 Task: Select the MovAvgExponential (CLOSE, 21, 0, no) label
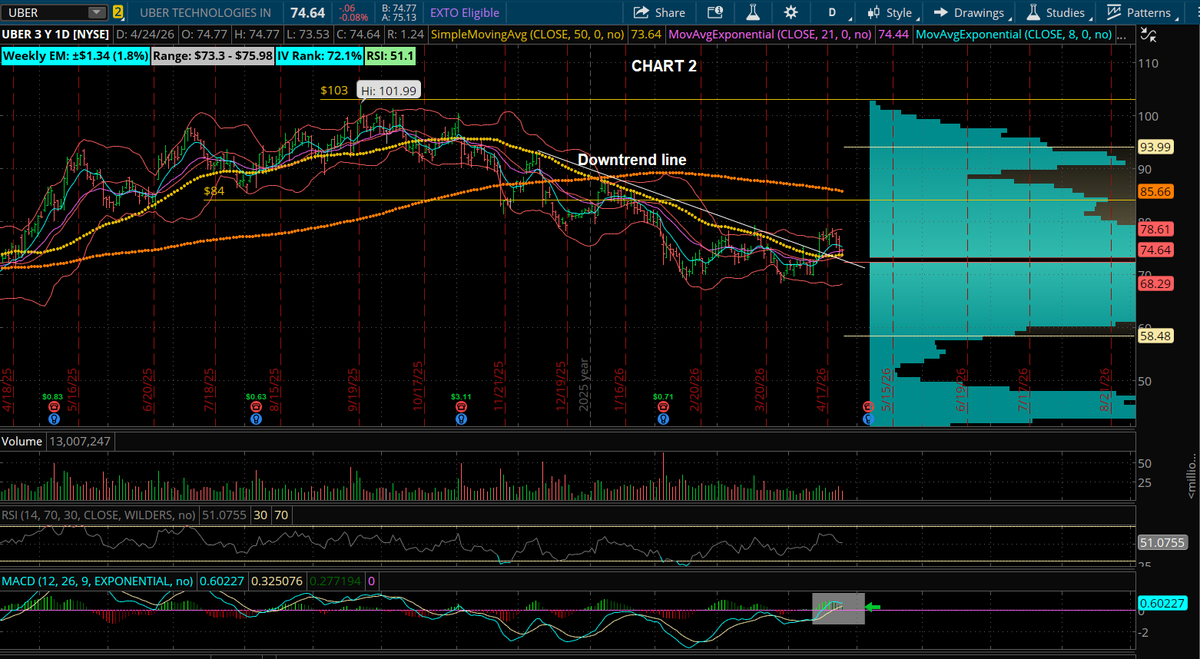(769, 34)
